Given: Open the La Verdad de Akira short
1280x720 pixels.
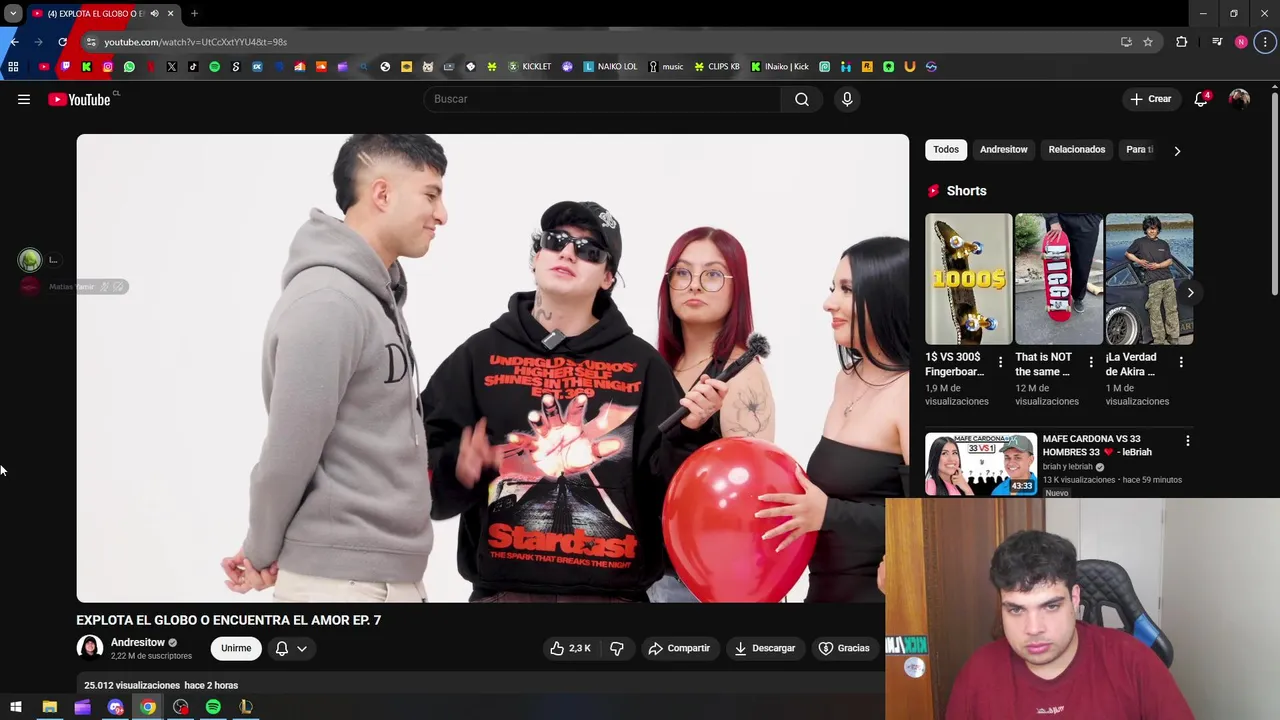Looking at the screenshot, I should coord(1149,279).
